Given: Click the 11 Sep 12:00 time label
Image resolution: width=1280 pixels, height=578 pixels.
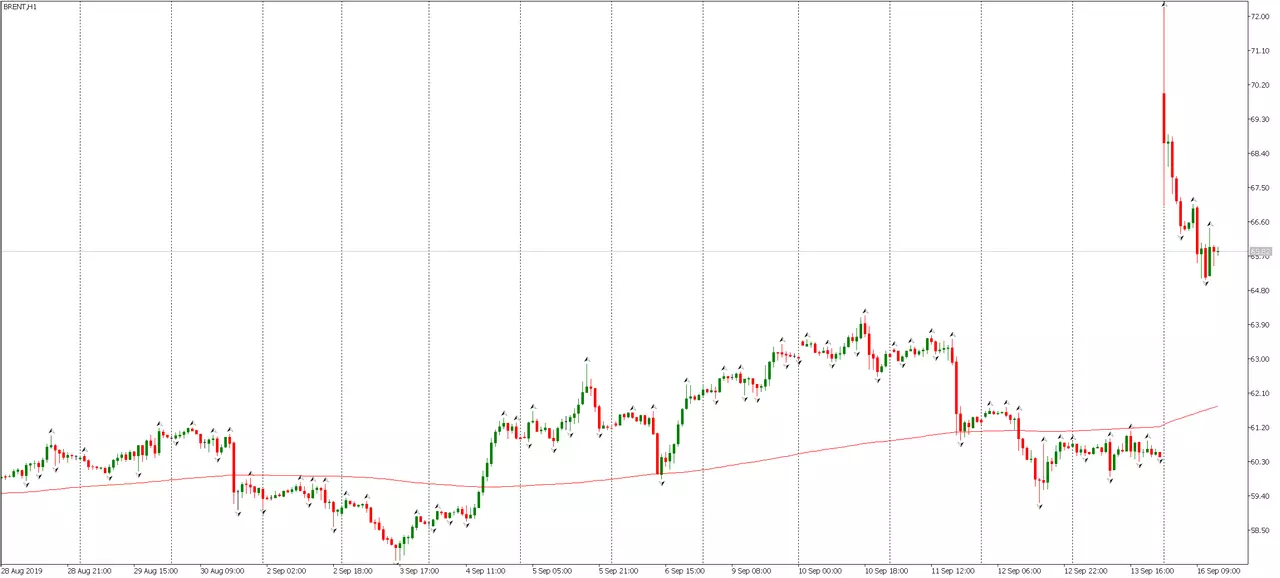Looking at the screenshot, I should 951,571.
